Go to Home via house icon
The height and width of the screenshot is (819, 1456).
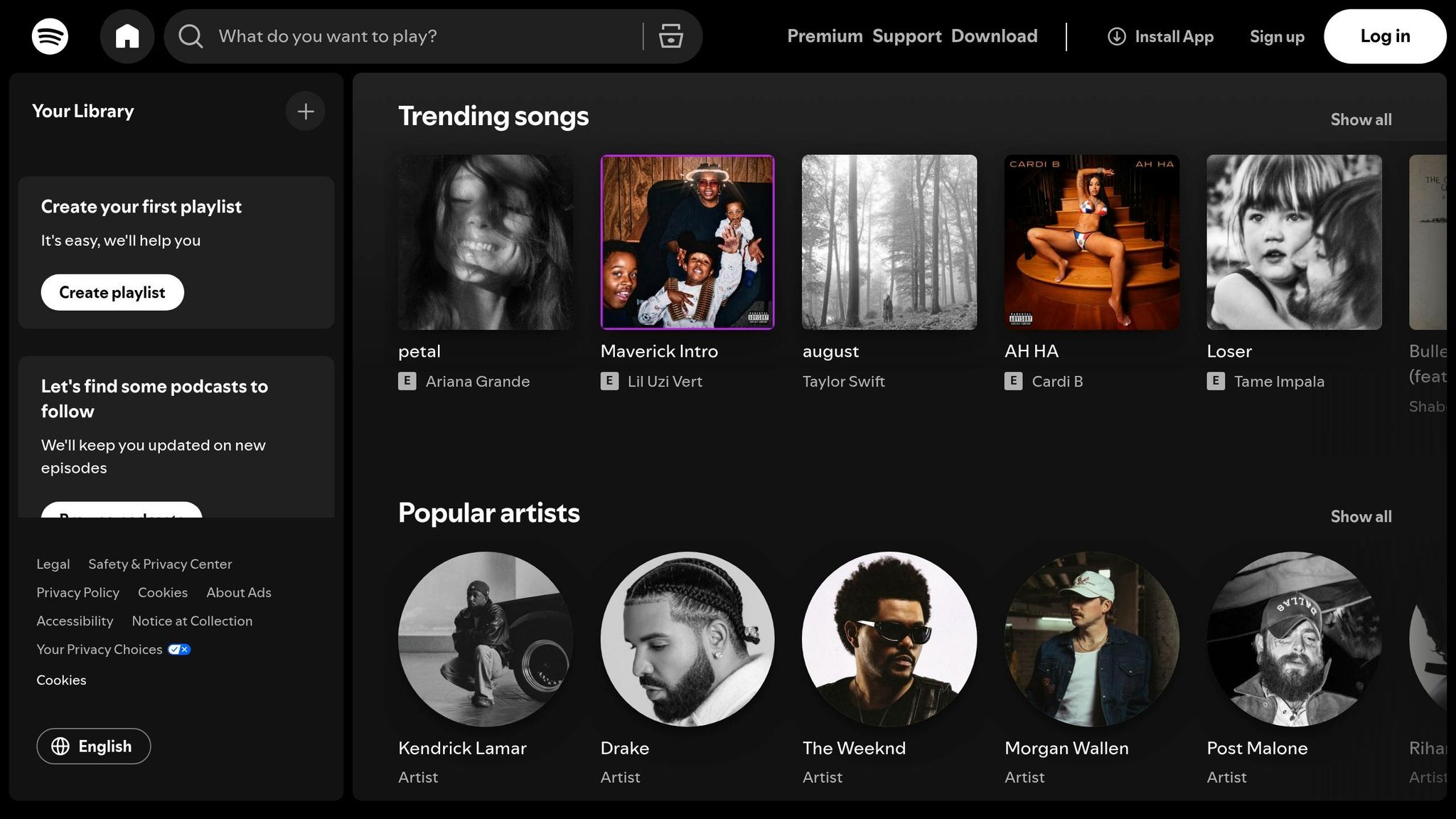point(127,36)
